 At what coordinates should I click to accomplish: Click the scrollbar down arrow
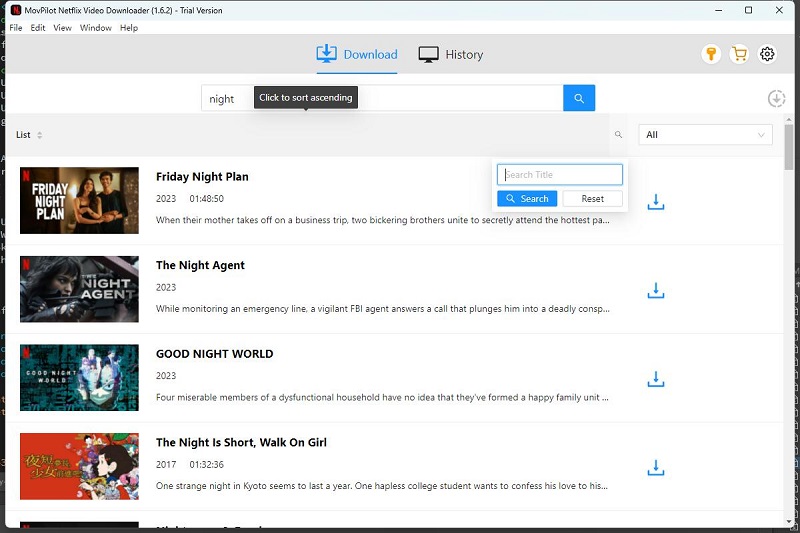789,522
